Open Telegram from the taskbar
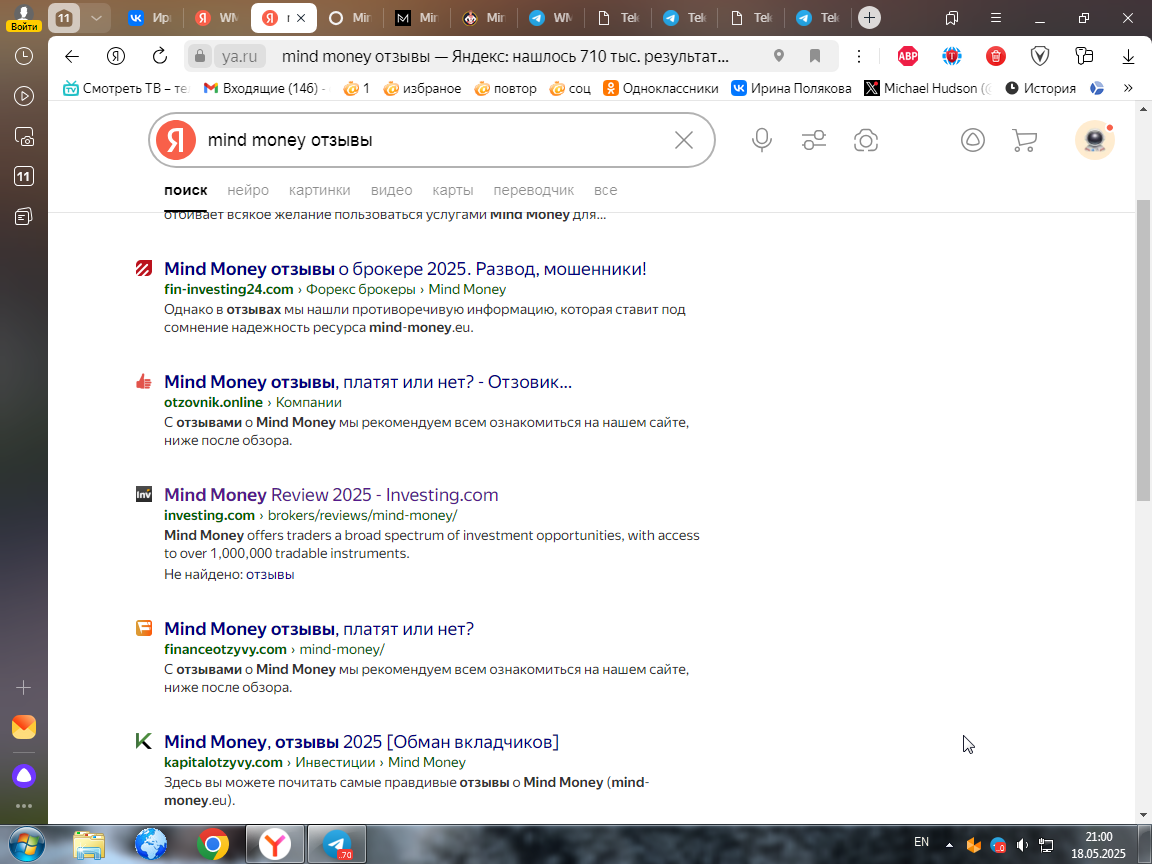The width and height of the screenshot is (1152, 864). 336,845
